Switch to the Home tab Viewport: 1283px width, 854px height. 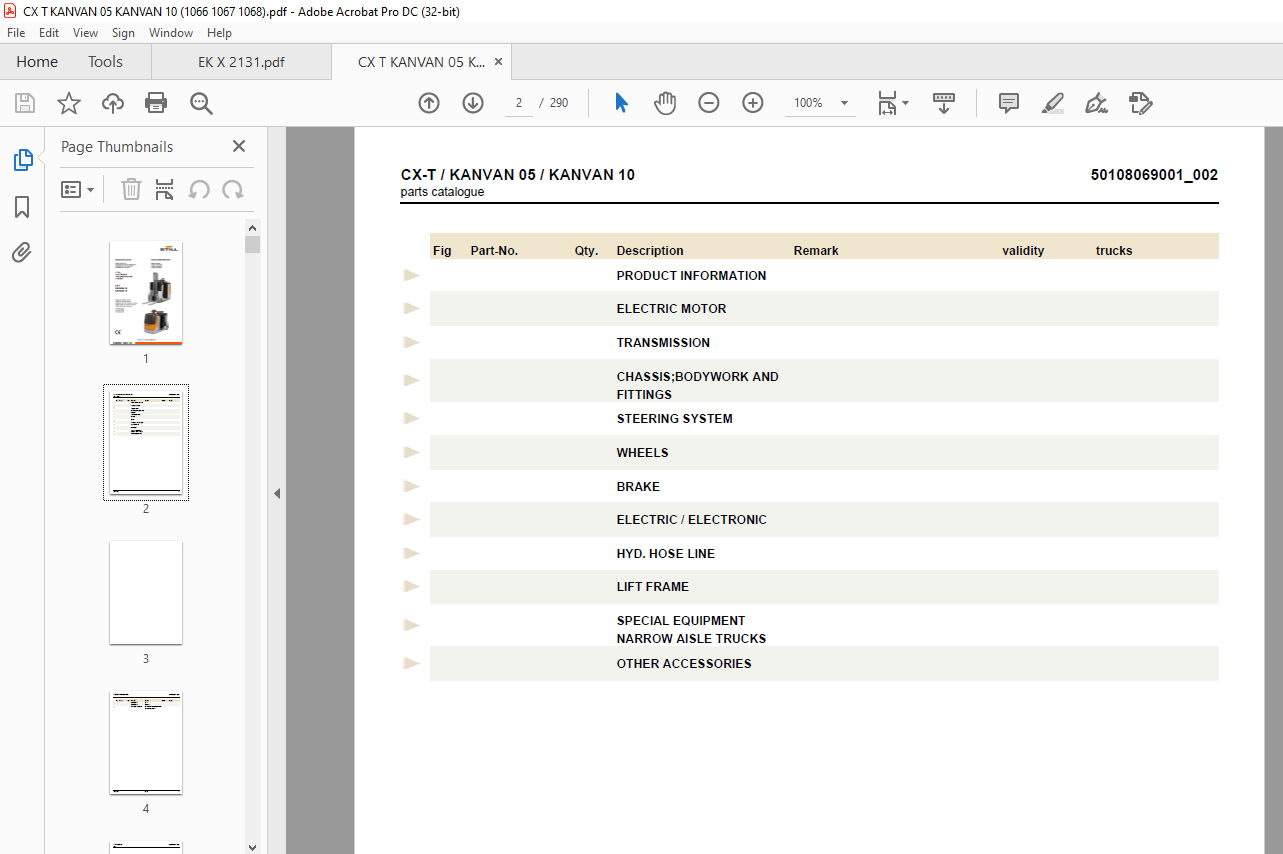[37, 62]
